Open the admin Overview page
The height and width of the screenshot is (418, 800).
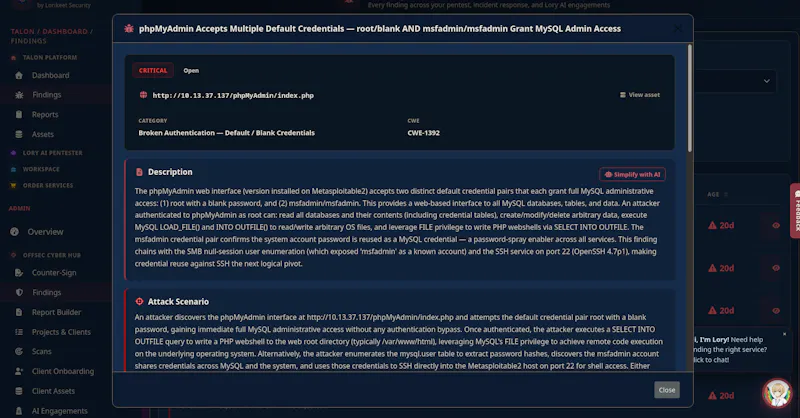coord(45,232)
